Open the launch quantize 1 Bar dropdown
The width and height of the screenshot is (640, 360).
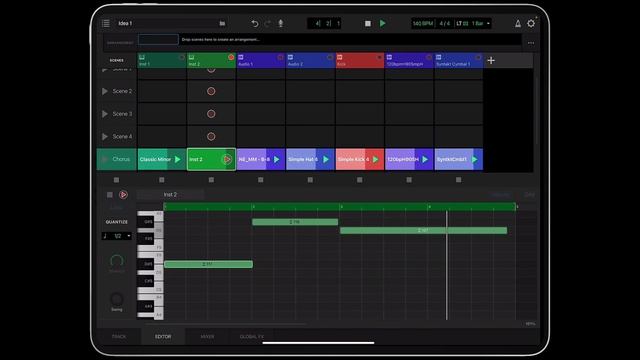[481, 23]
